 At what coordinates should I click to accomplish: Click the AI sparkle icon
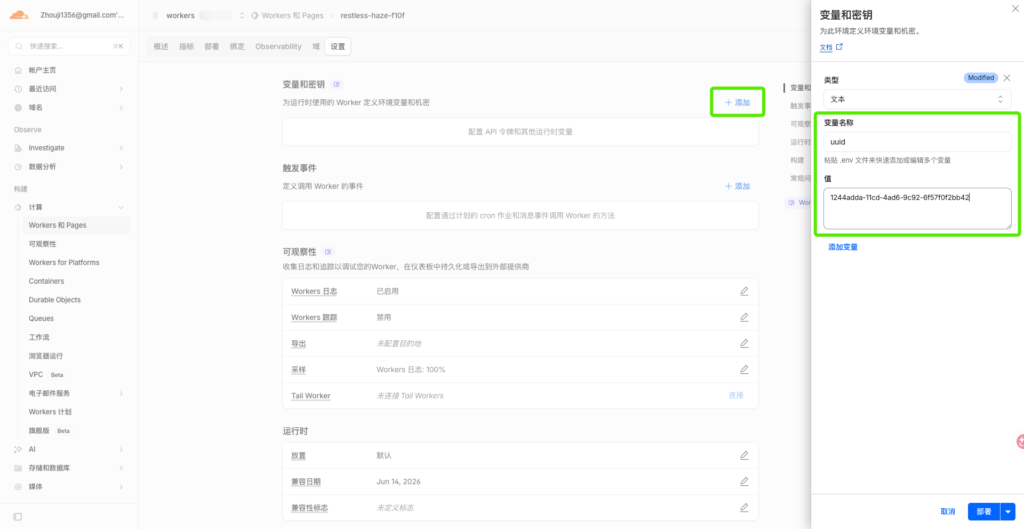pyautogui.click(x=18, y=449)
